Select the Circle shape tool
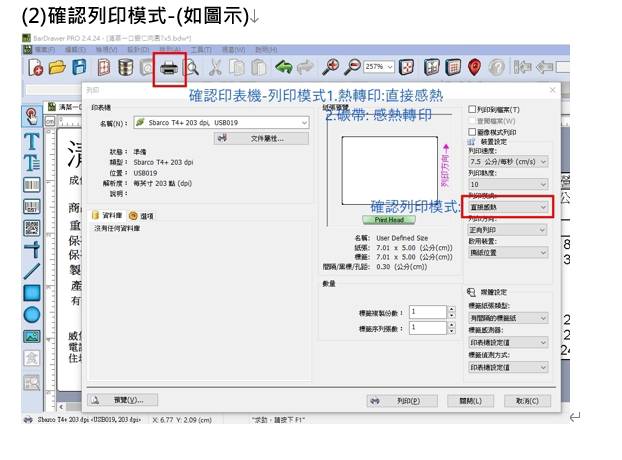The width and height of the screenshot is (622, 460). click(31, 314)
